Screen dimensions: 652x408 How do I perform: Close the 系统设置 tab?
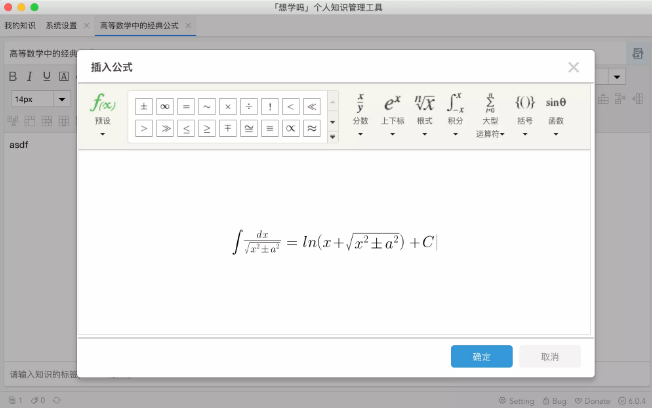pos(86,26)
